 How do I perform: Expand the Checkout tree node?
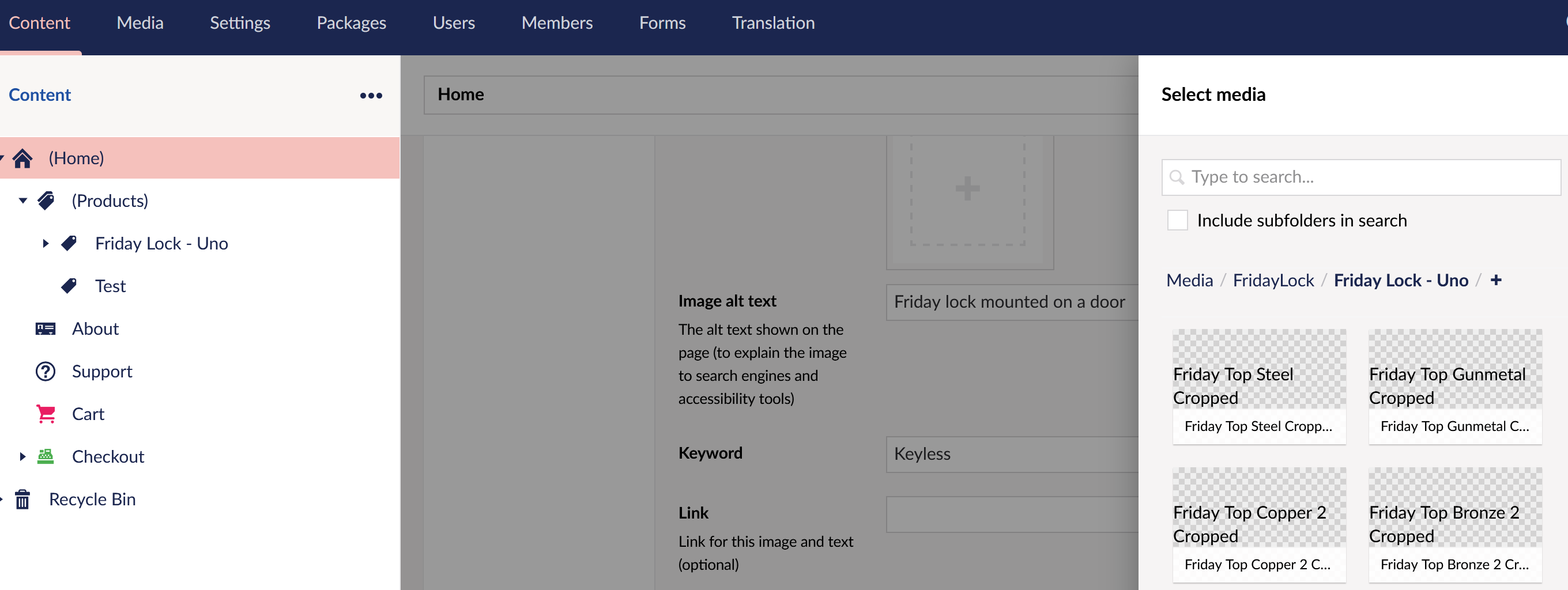click(22, 456)
